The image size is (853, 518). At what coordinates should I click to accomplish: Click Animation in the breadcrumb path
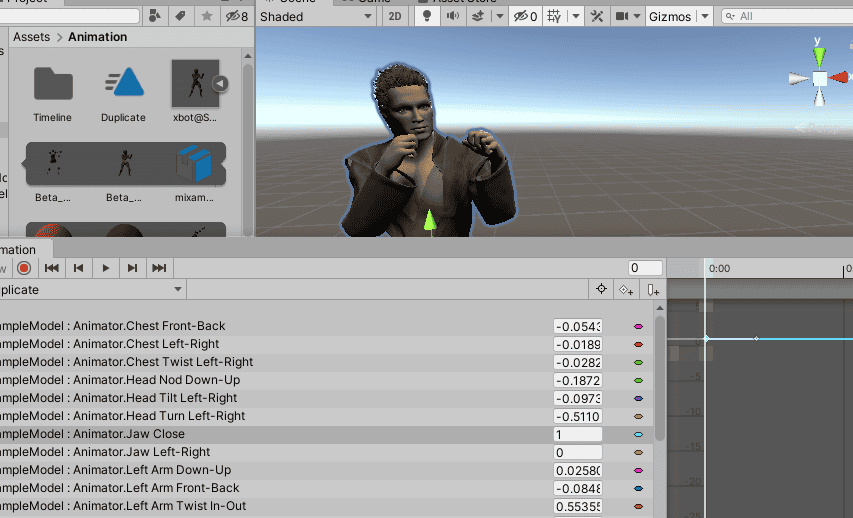[x=97, y=37]
